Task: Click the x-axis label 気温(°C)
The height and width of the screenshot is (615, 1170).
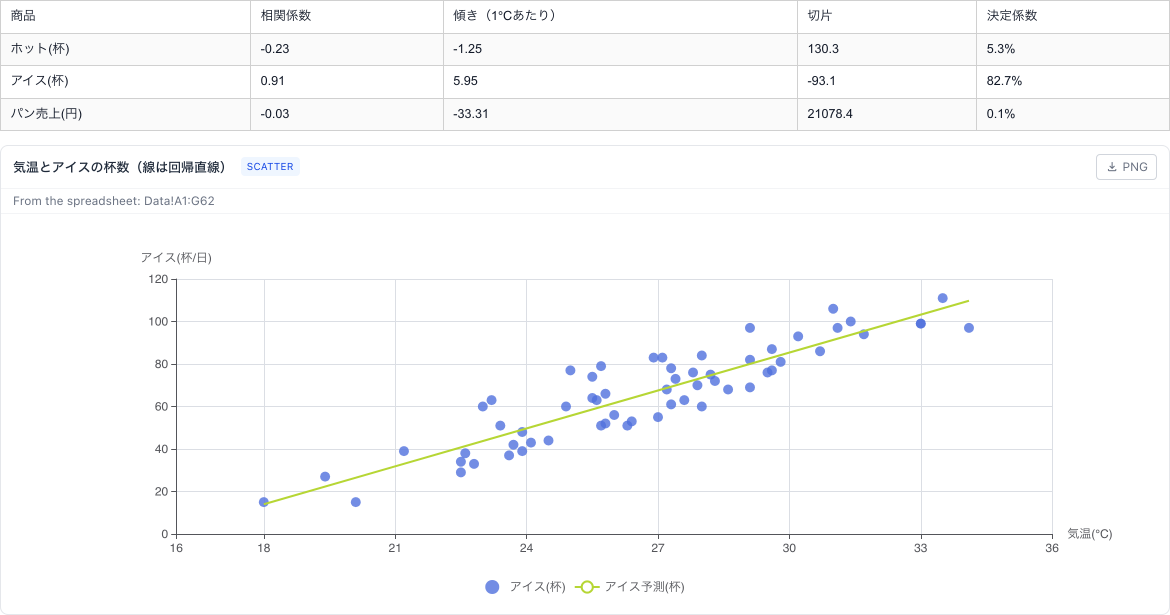Action: pos(1089,534)
